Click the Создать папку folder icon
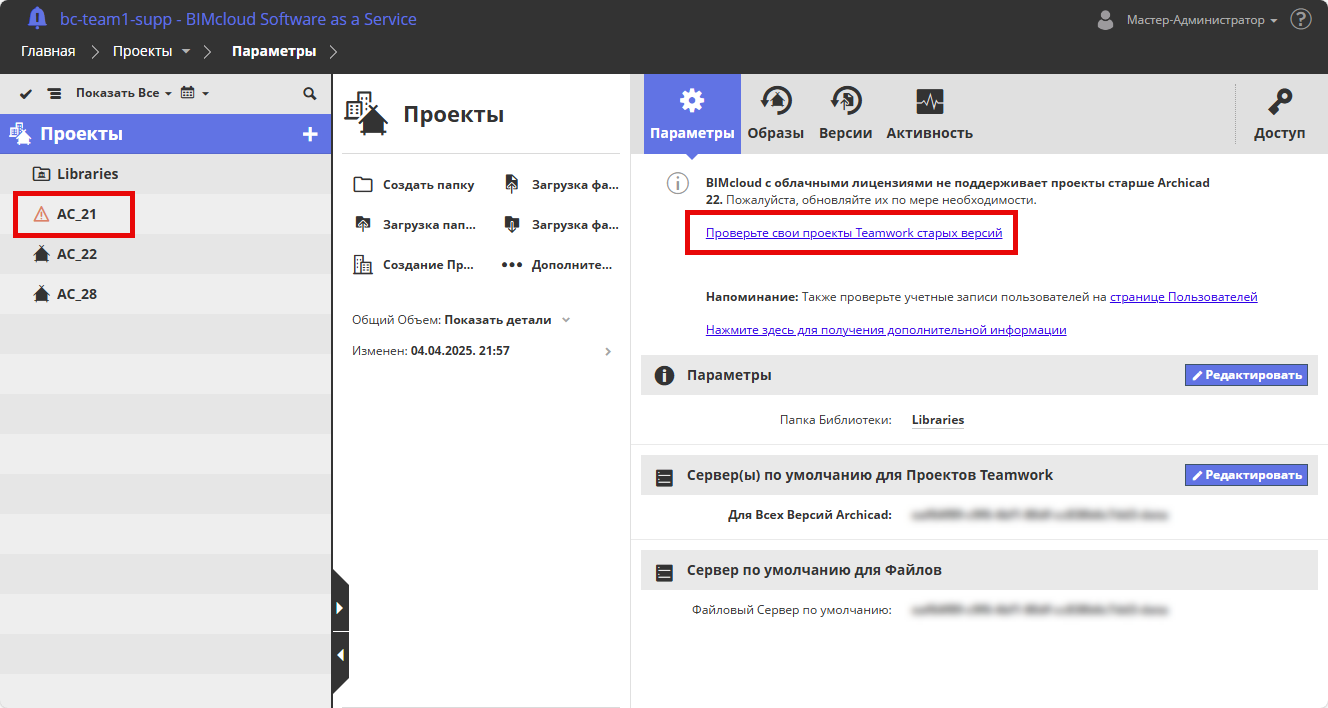The image size is (1328, 708). coord(364,185)
